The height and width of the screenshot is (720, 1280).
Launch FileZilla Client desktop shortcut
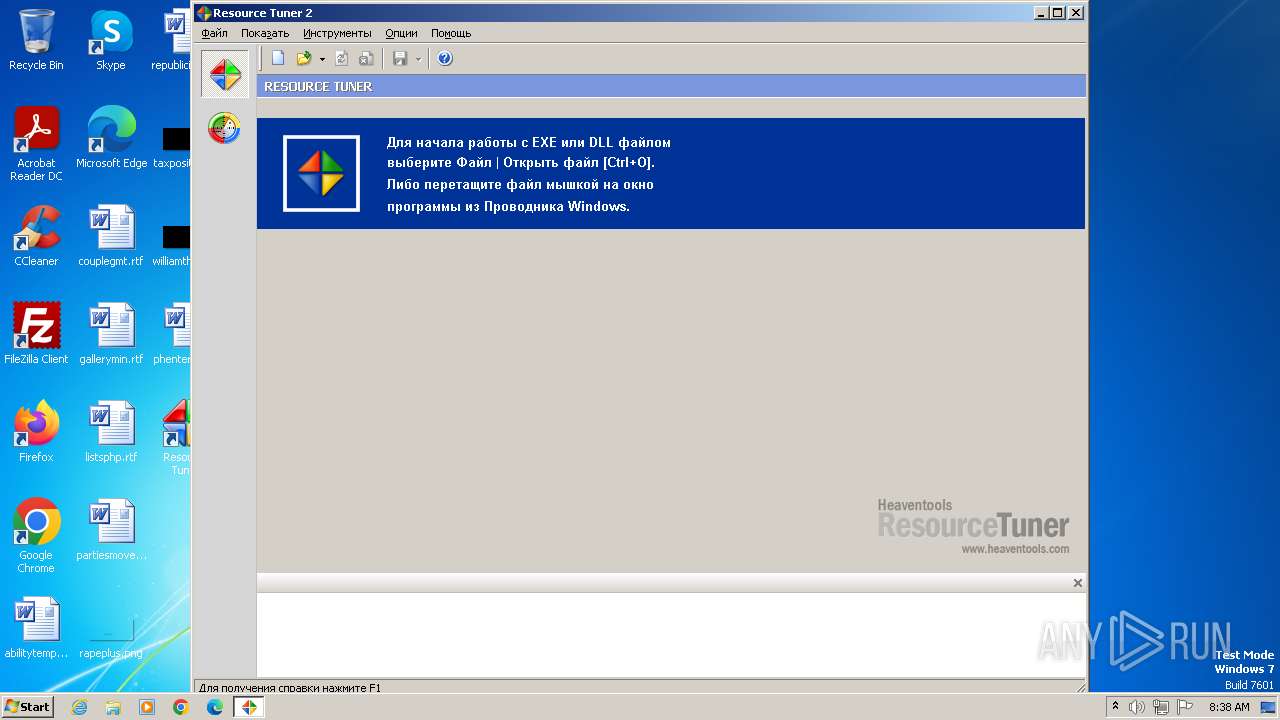point(36,334)
